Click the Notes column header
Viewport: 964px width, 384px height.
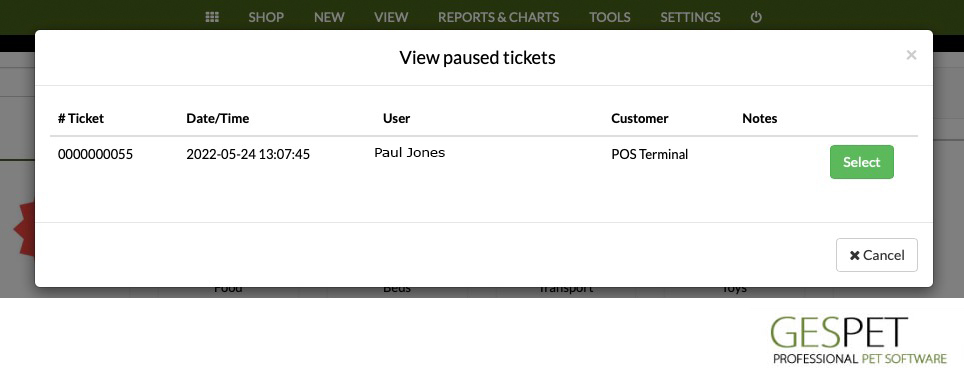(x=760, y=119)
